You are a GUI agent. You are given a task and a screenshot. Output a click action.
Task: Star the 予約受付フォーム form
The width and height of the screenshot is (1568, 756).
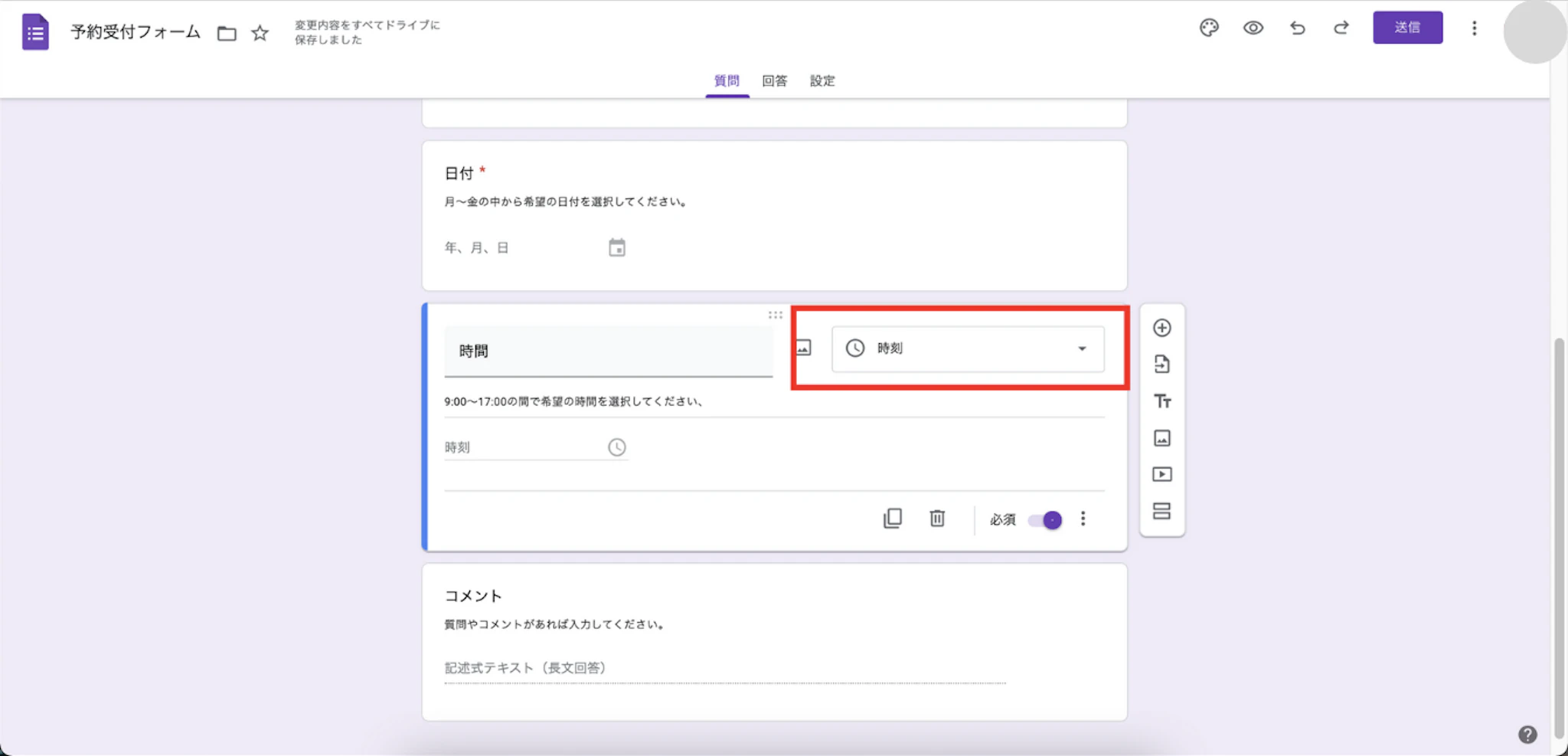tap(260, 32)
